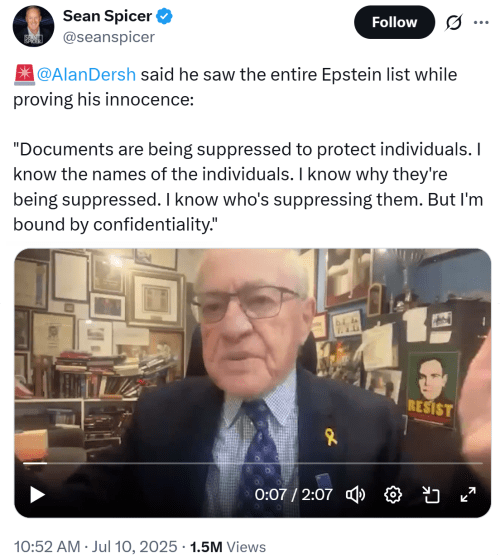The height and width of the screenshot is (558, 500).
Task: Pop out the video to miniplayer
Action: pos(431,495)
